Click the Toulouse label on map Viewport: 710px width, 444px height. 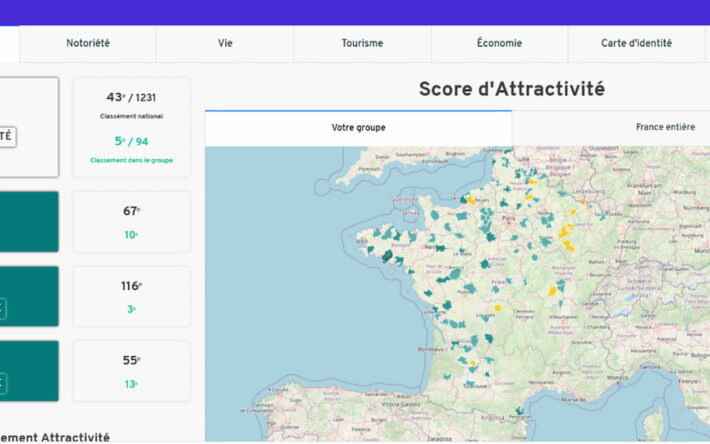pos(475,386)
